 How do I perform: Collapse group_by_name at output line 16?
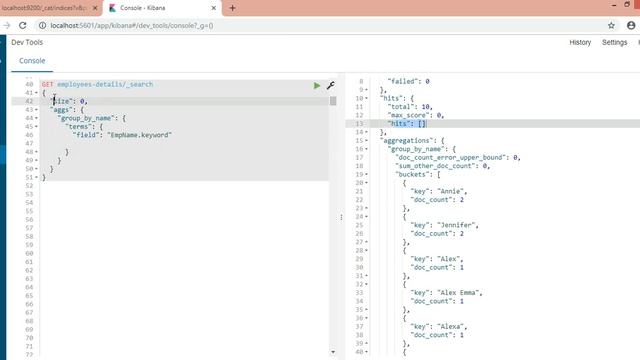click(366, 149)
